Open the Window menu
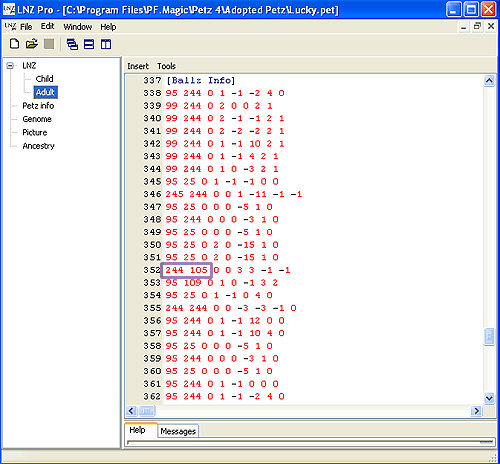The height and width of the screenshot is (464, 500). click(78, 27)
